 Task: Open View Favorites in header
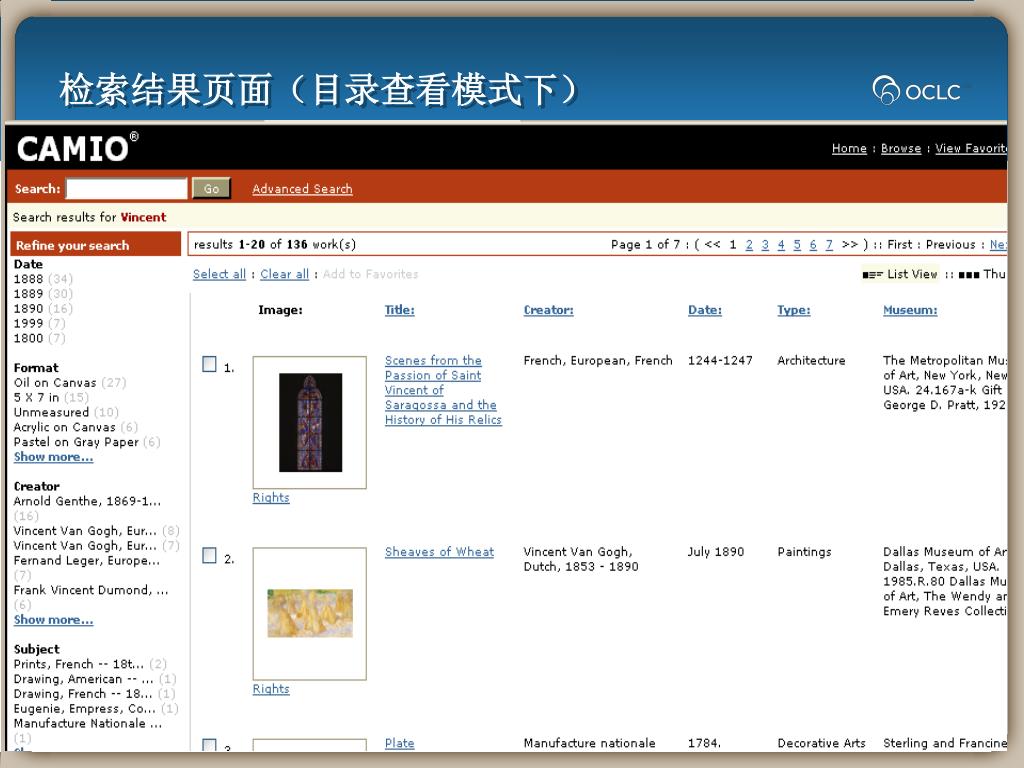[x=971, y=148]
